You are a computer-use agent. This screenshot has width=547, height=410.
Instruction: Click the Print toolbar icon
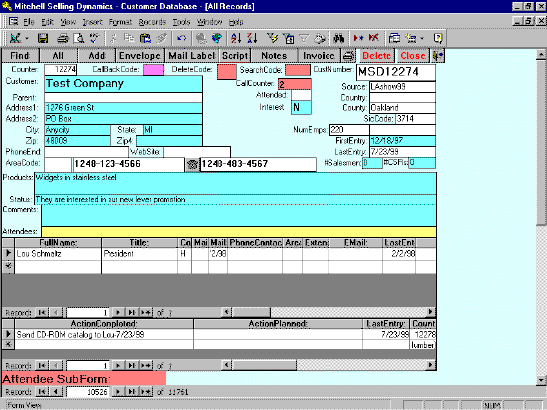[63, 38]
